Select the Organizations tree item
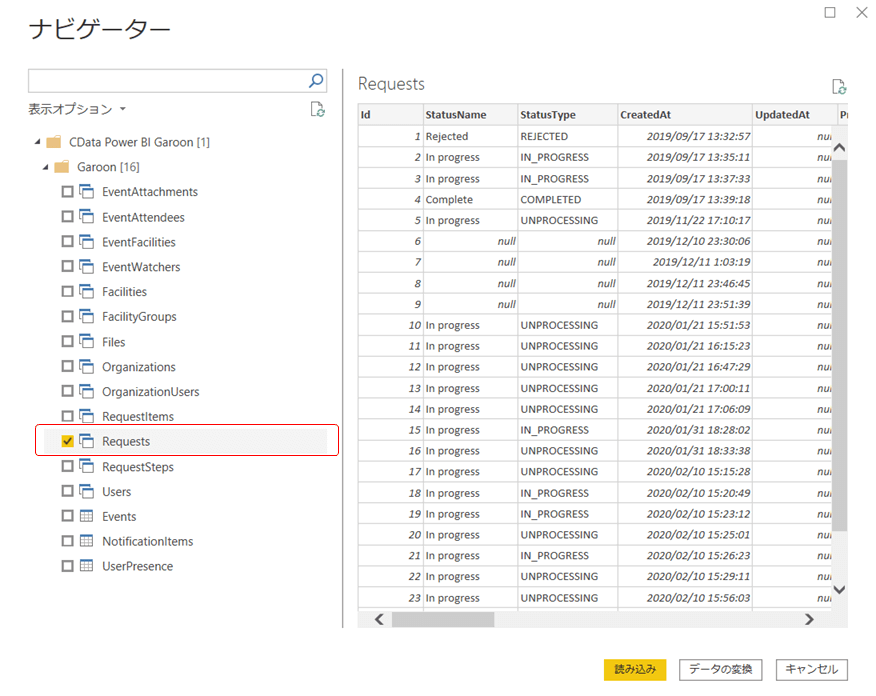The width and height of the screenshot is (876, 696). click(138, 367)
